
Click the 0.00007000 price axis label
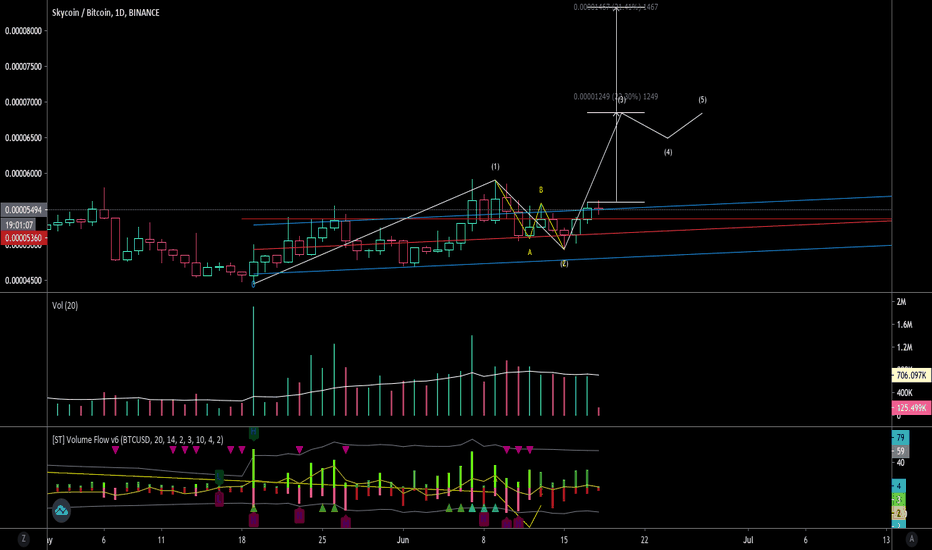click(x=24, y=102)
